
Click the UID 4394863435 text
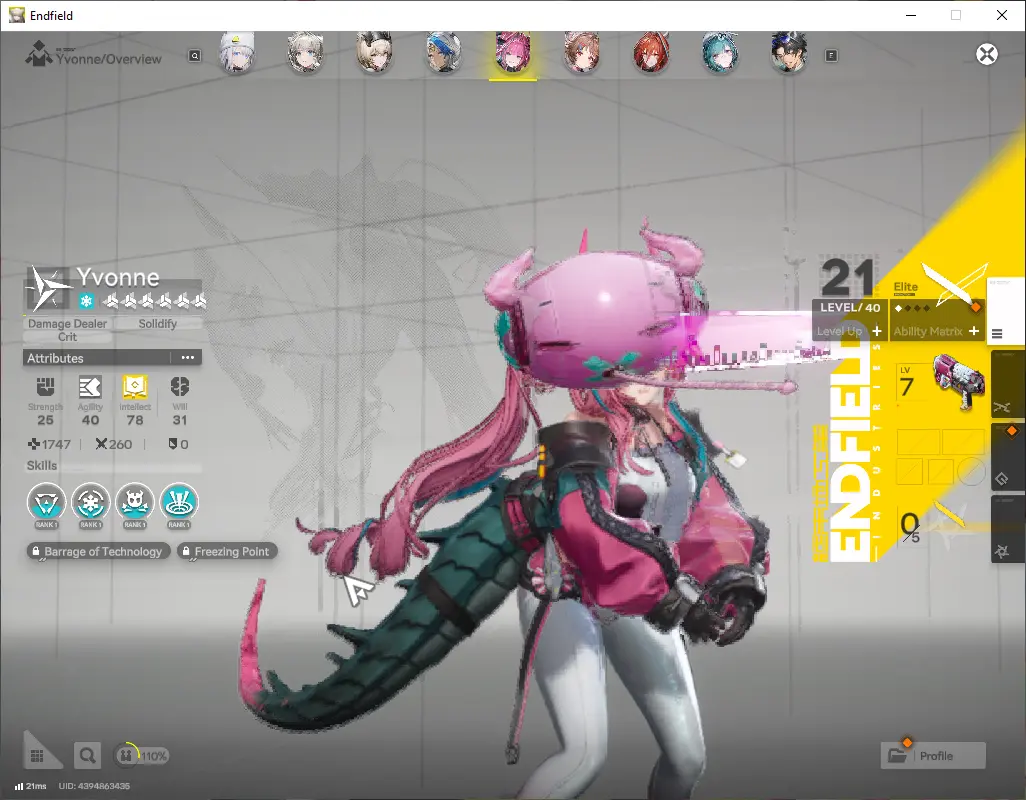pyautogui.click(x=94, y=786)
